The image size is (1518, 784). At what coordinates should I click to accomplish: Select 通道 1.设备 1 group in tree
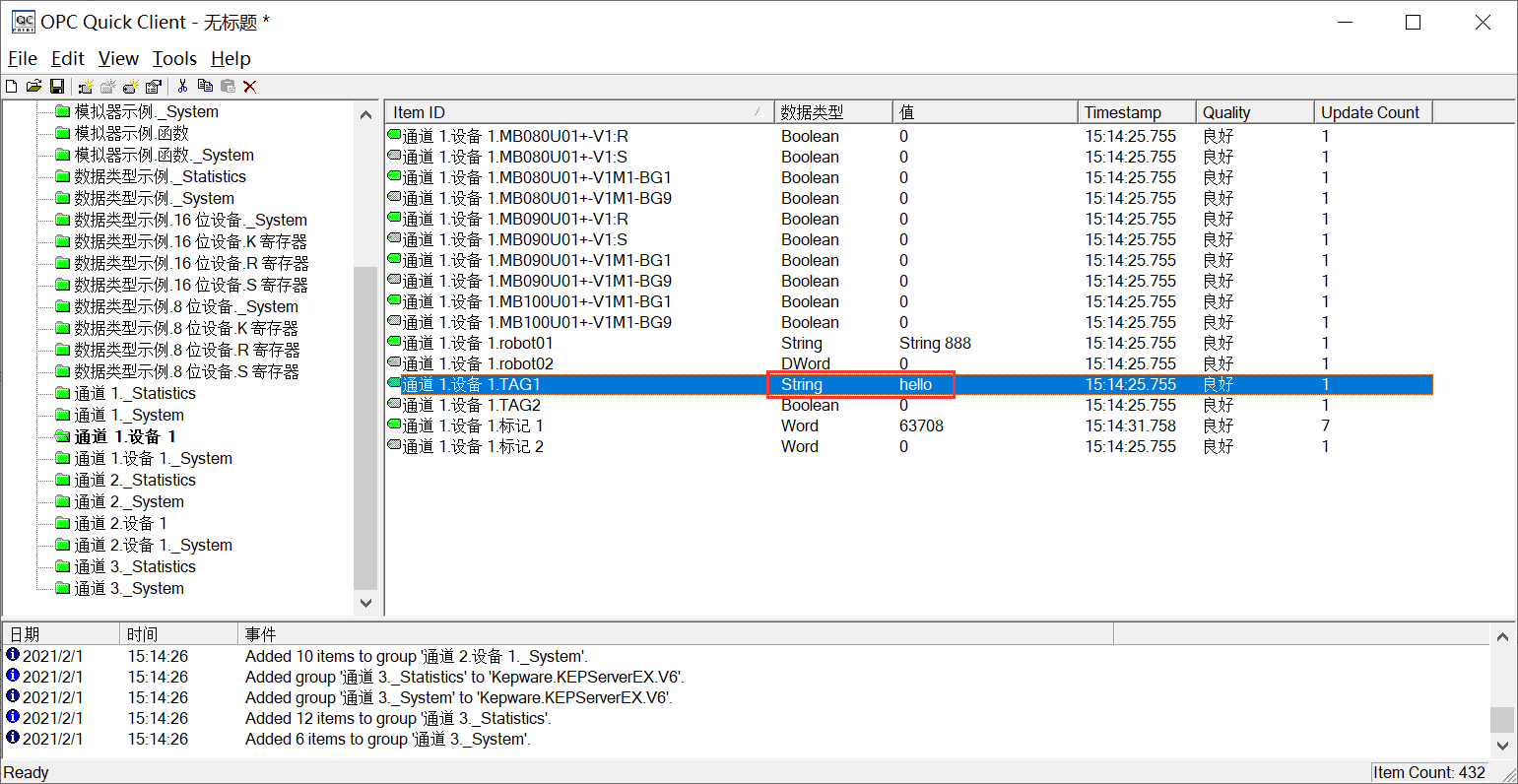click(x=125, y=437)
